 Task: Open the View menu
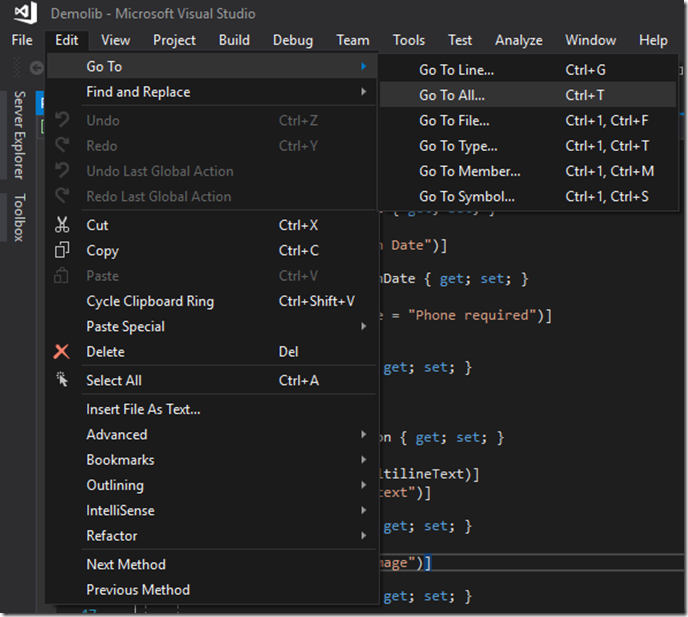point(115,40)
